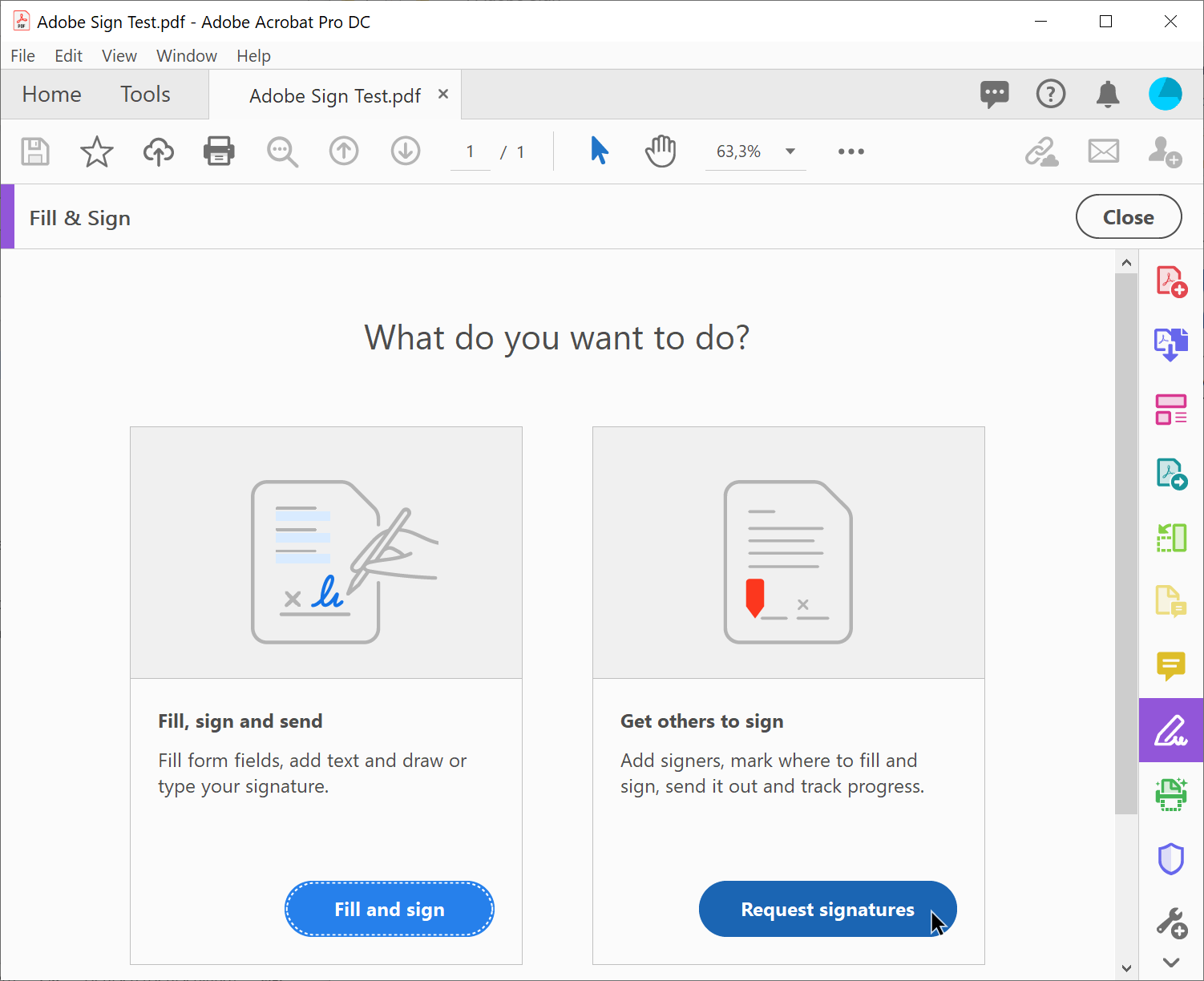
Task: Open the green page layout sidebar tool
Action: tap(1171, 538)
